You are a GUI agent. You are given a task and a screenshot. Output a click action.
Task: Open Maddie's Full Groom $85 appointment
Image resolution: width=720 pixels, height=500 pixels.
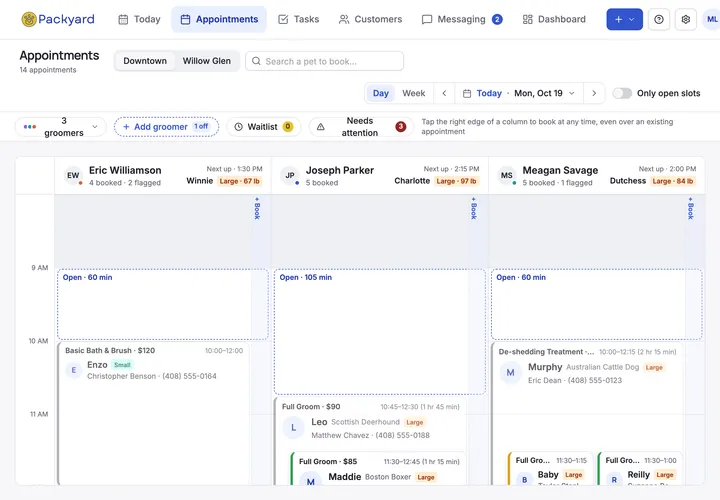click(x=379, y=469)
